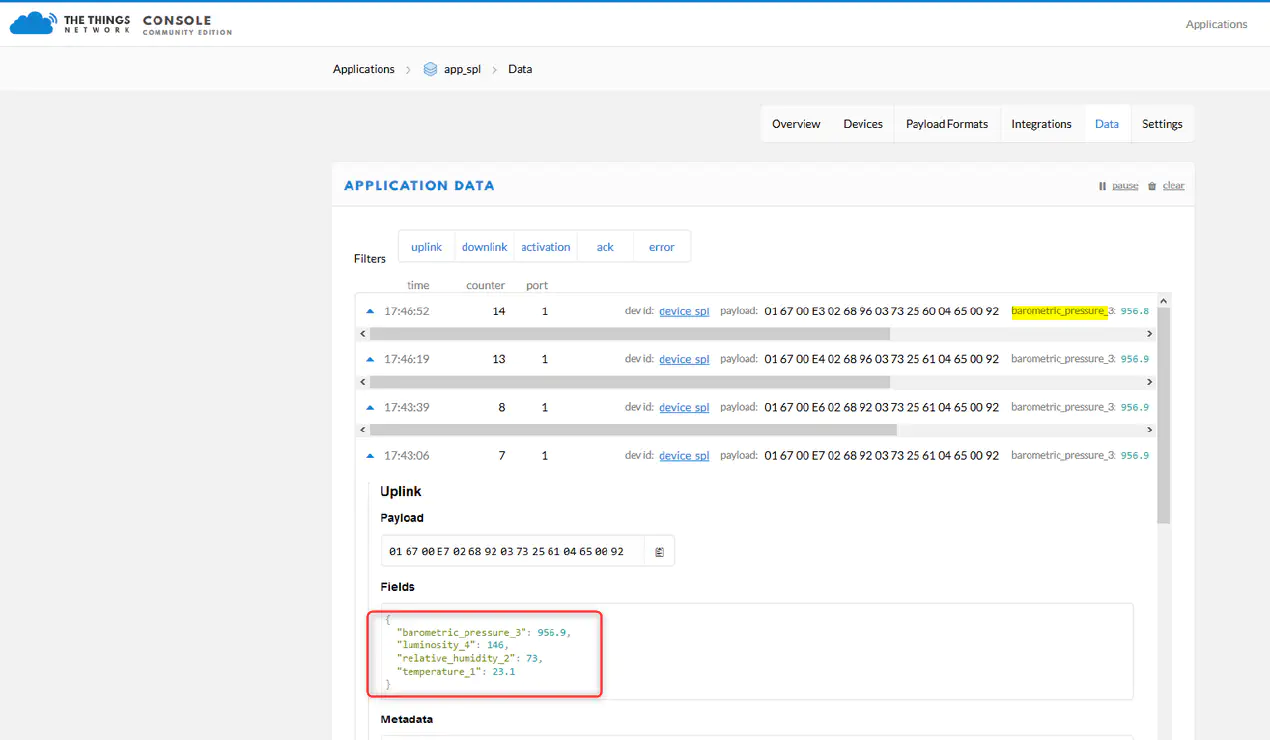Open device spl link in 17:46:19 row

[x=684, y=359]
